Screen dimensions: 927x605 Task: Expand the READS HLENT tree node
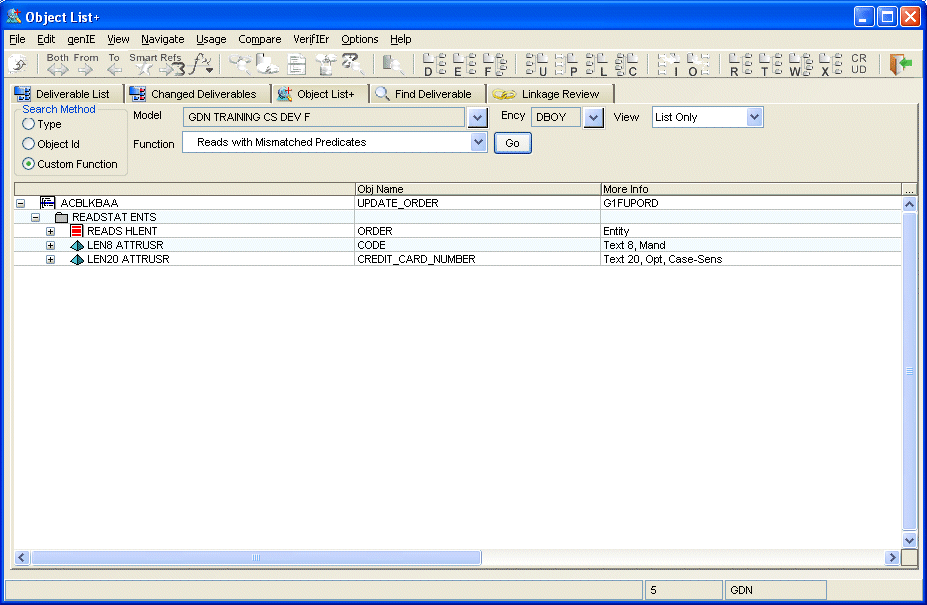(50, 231)
